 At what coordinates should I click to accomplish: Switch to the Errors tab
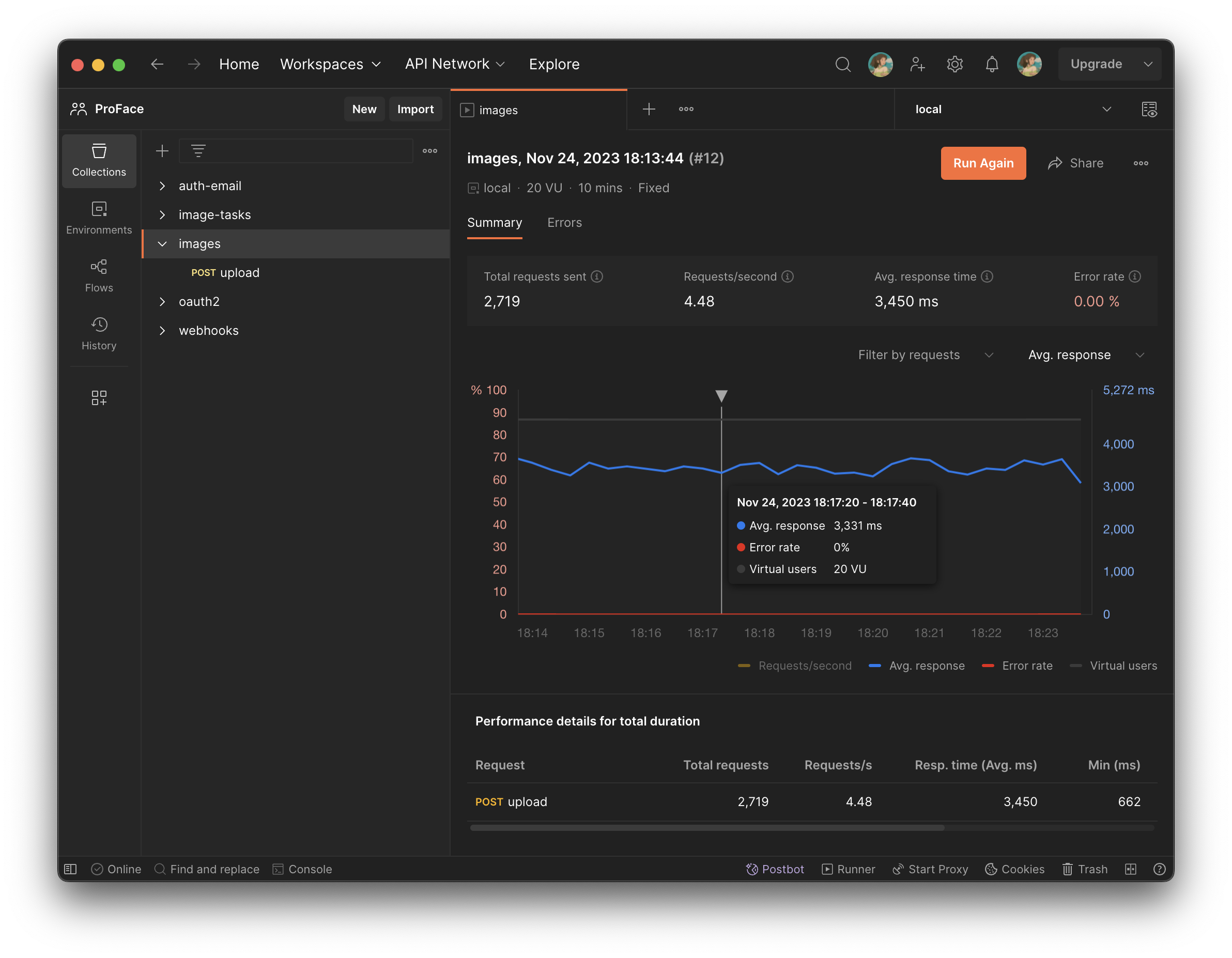point(564,222)
